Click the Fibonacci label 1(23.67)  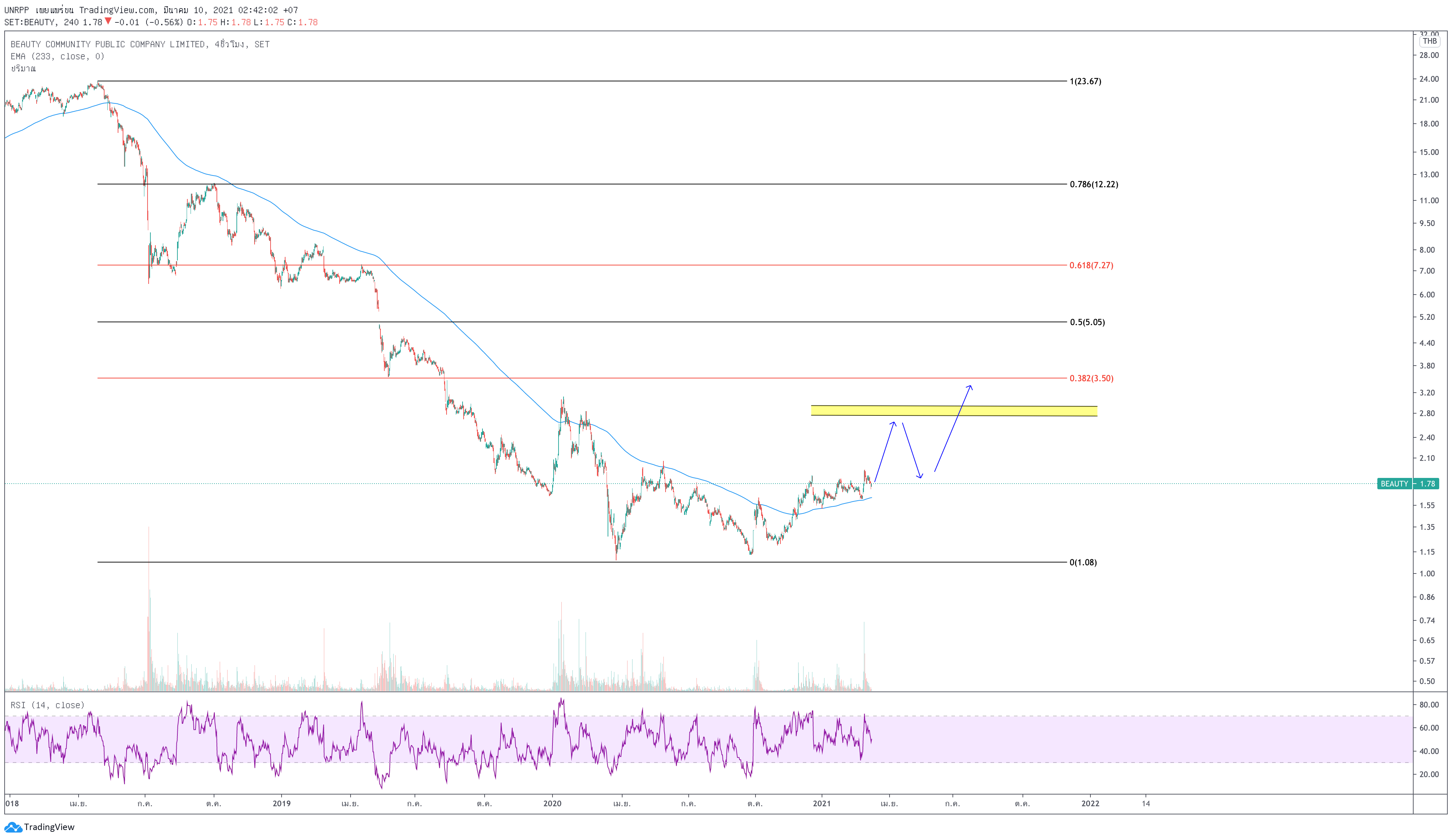coord(1085,81)
